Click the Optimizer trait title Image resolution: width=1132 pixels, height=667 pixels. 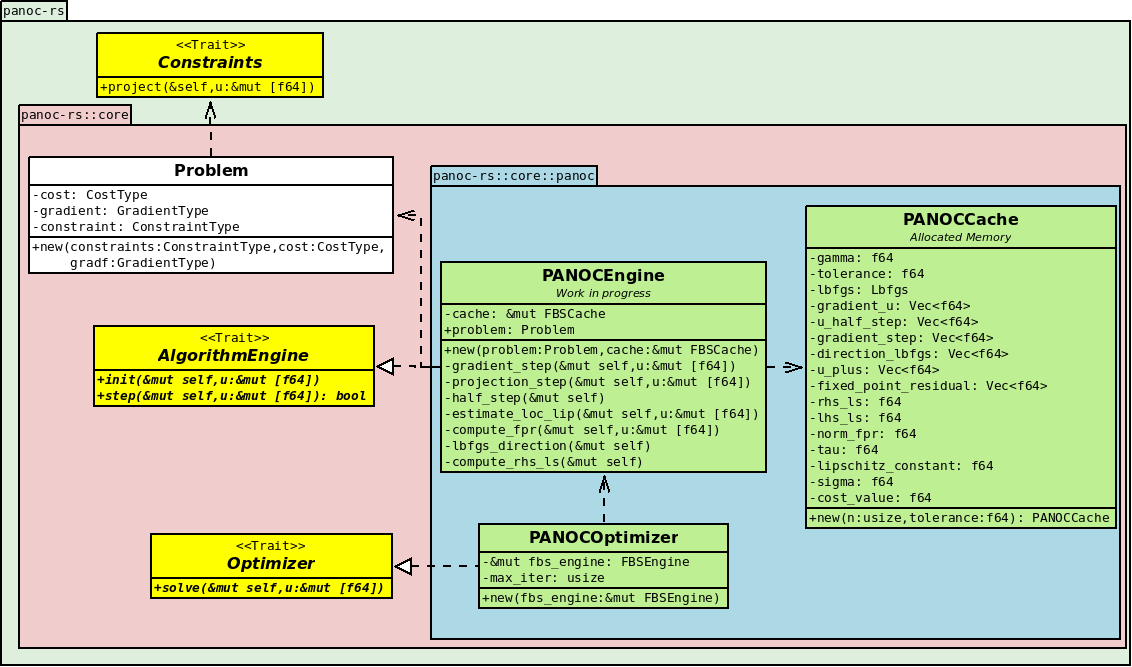click(271, 563)
